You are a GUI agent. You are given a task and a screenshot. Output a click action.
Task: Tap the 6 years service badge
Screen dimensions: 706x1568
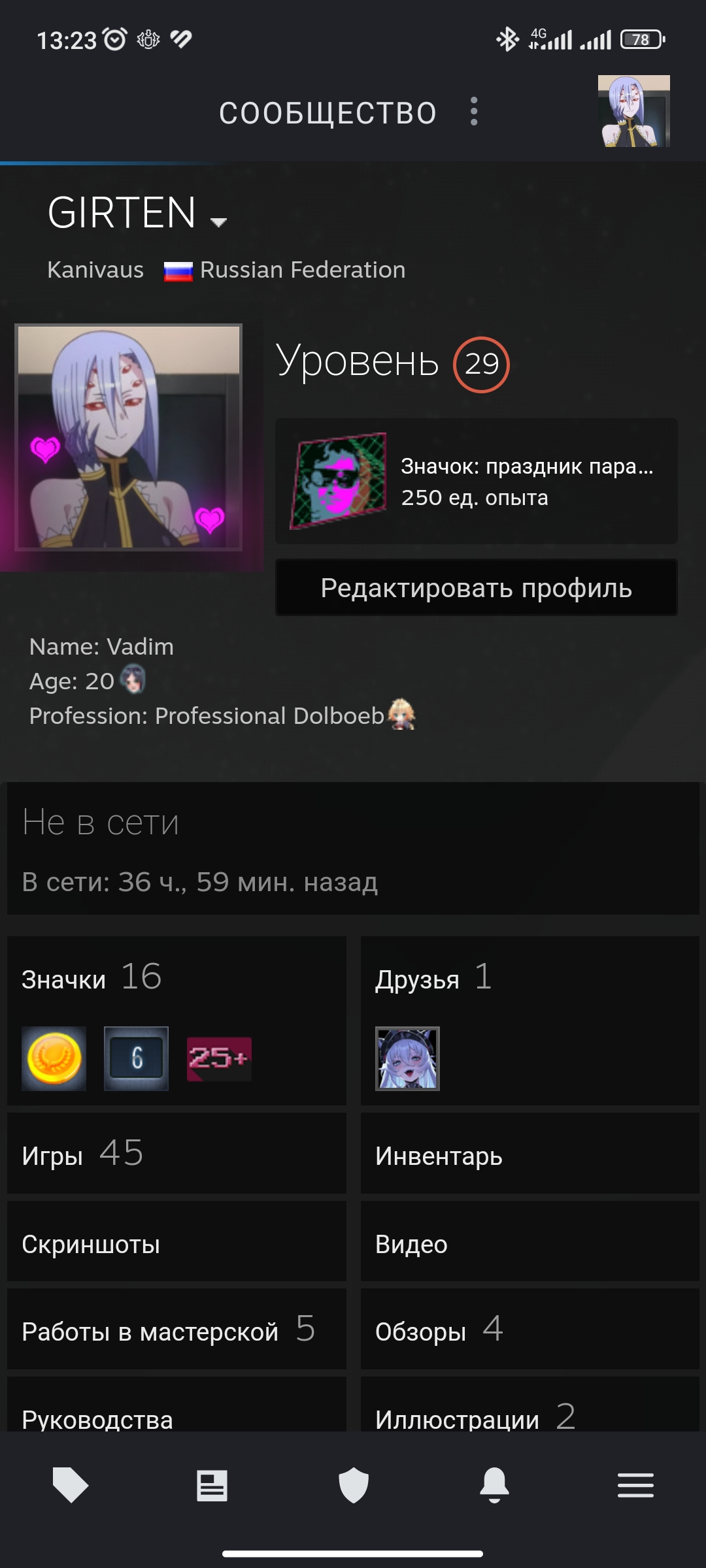click(x=136, y=1058)
